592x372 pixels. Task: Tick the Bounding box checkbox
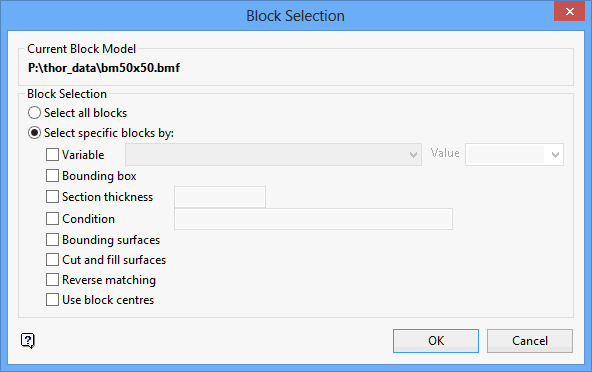coord(52,176)
